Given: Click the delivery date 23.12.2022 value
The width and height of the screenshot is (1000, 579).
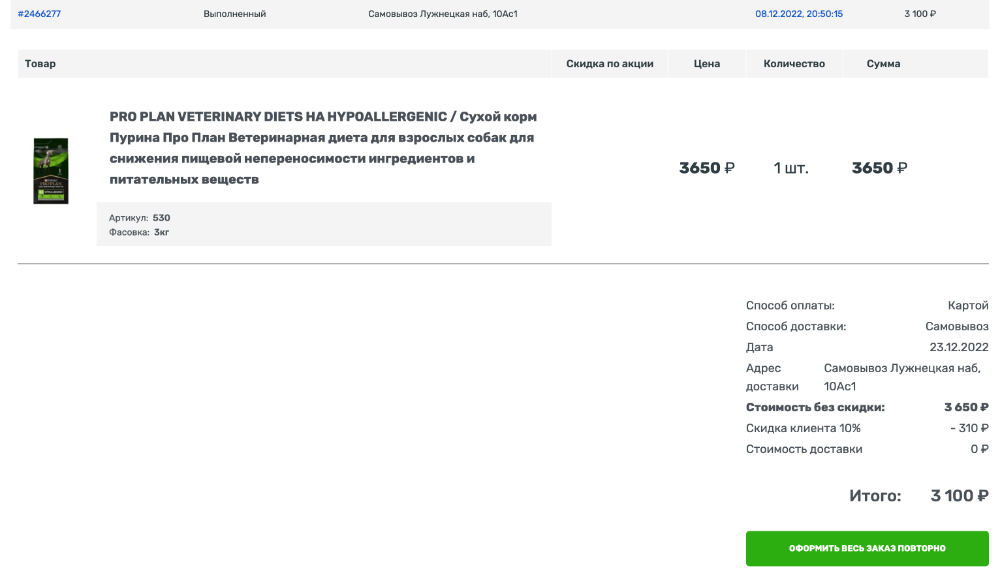Looking at the screenshot, I should click(x=958, y=347).
